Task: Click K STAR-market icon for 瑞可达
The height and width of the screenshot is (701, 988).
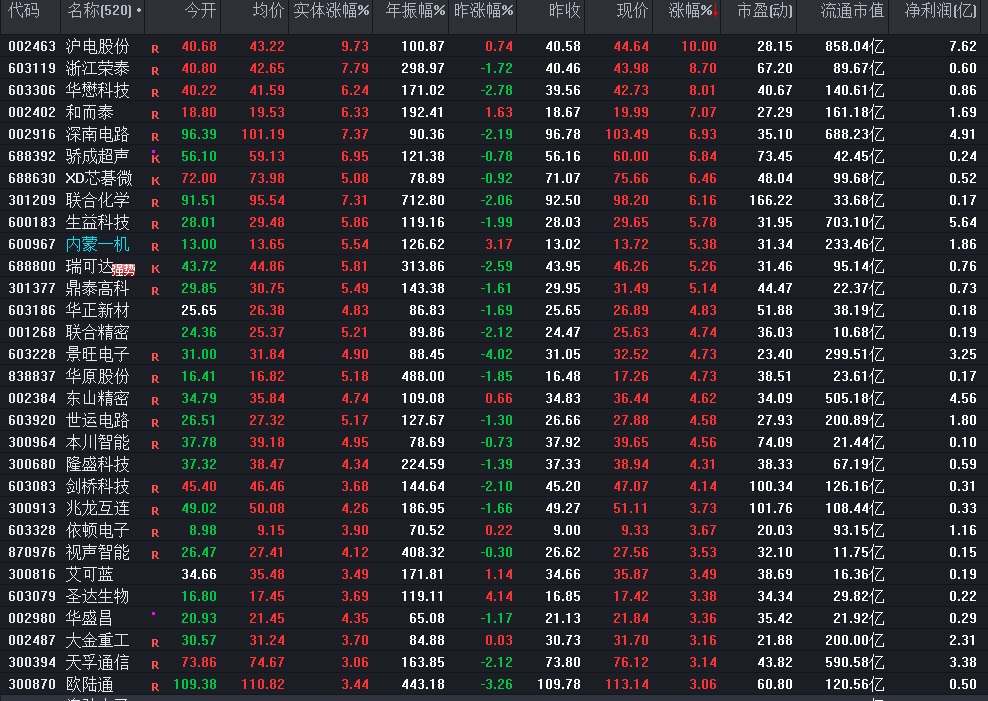Action: click(155, 270)
